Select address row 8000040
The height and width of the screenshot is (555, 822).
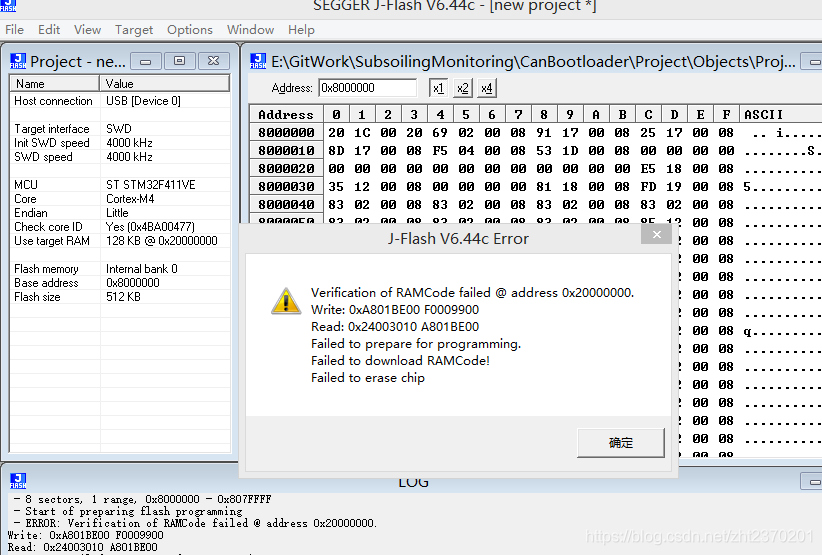[x=286, y=204]
